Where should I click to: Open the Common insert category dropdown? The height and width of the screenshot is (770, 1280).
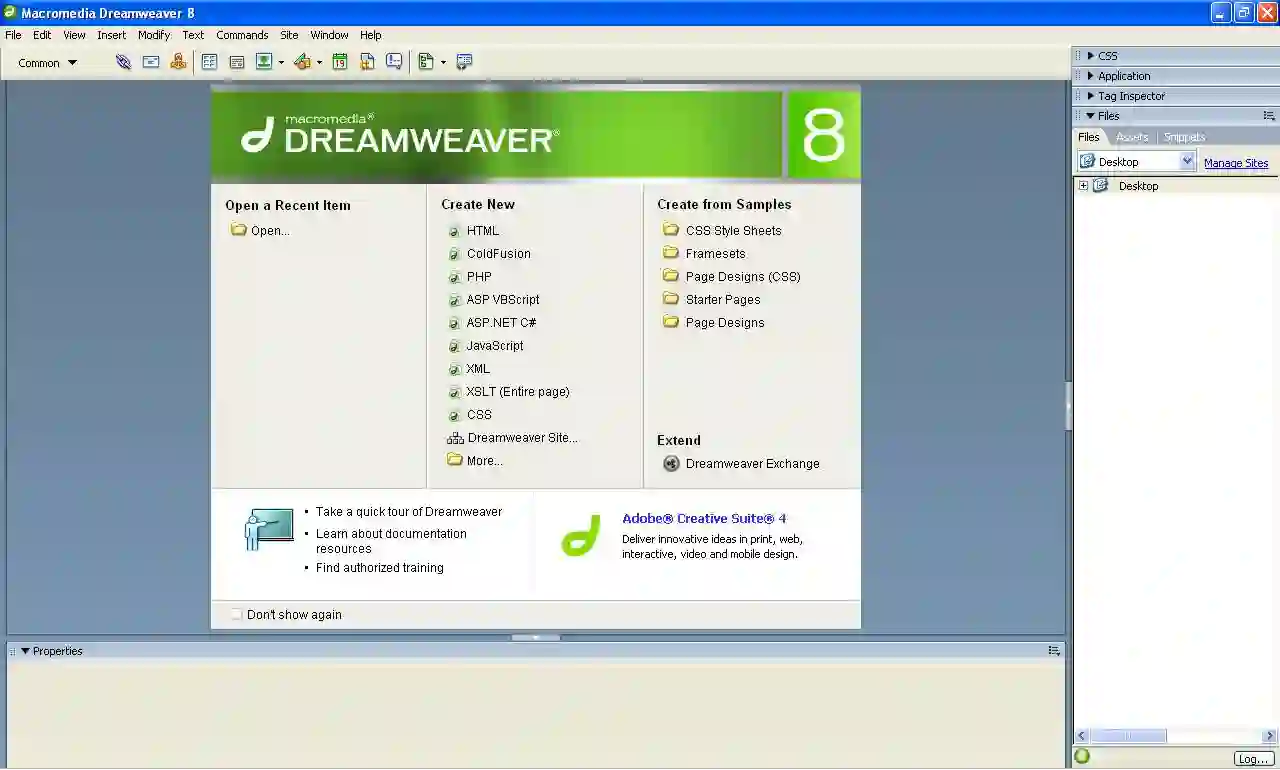click(x=47, y=63)
